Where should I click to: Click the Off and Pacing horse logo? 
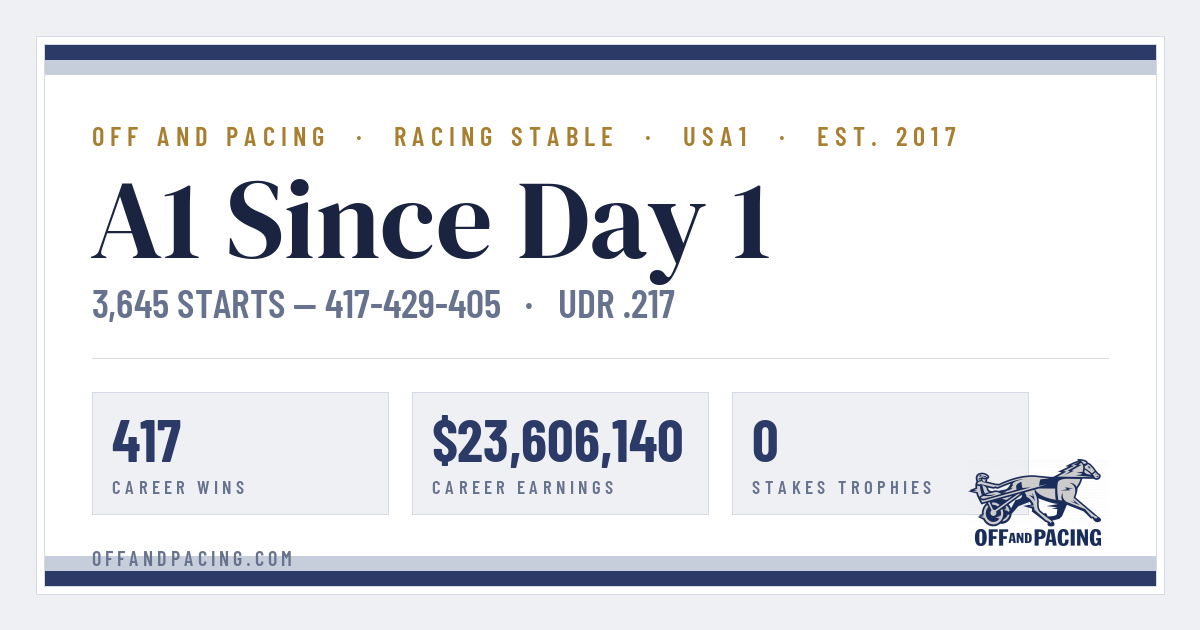tap(1037, 492)
